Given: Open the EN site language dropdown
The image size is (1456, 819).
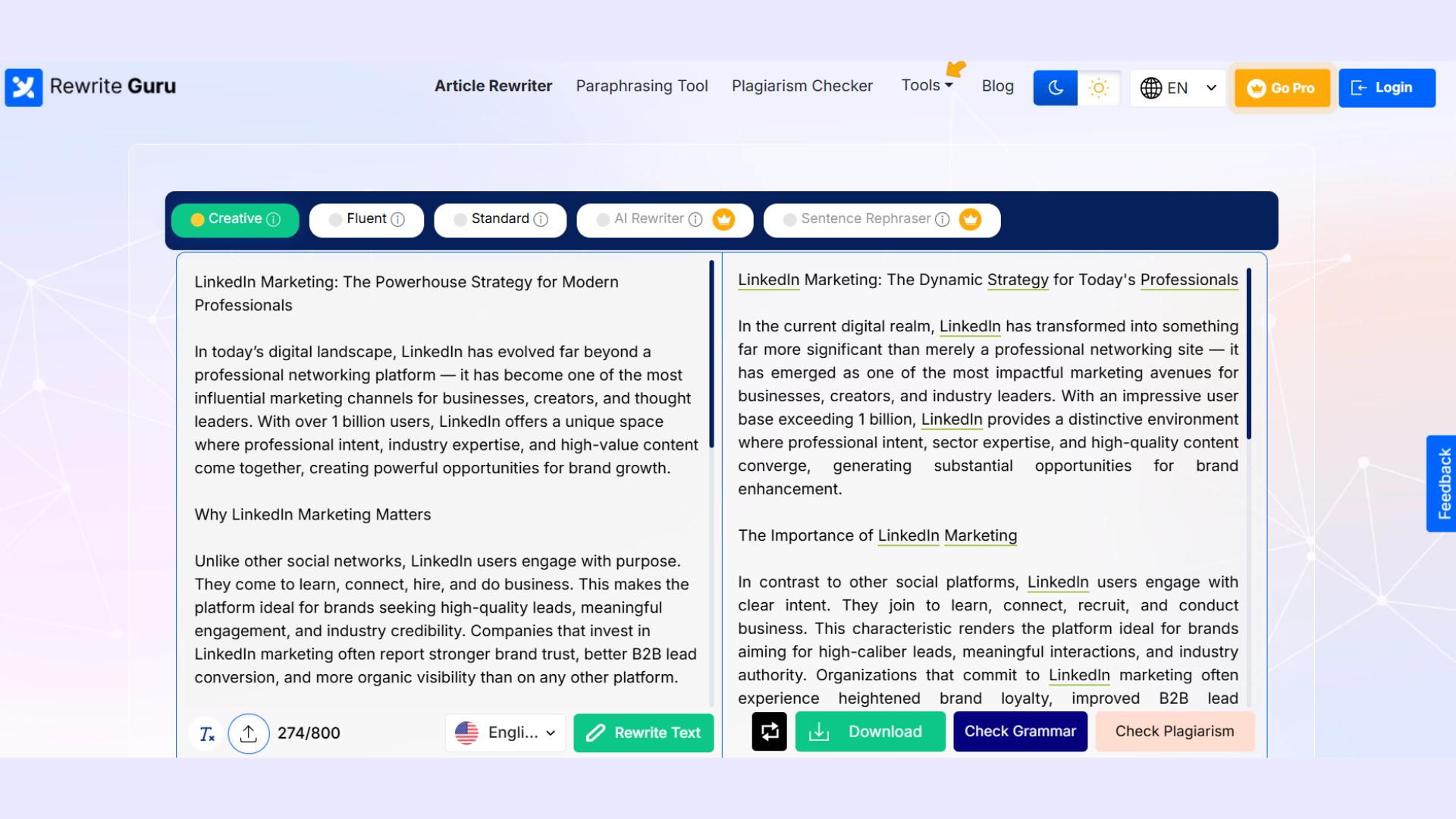Looking at the screenshot, I should pos(1178,88).
